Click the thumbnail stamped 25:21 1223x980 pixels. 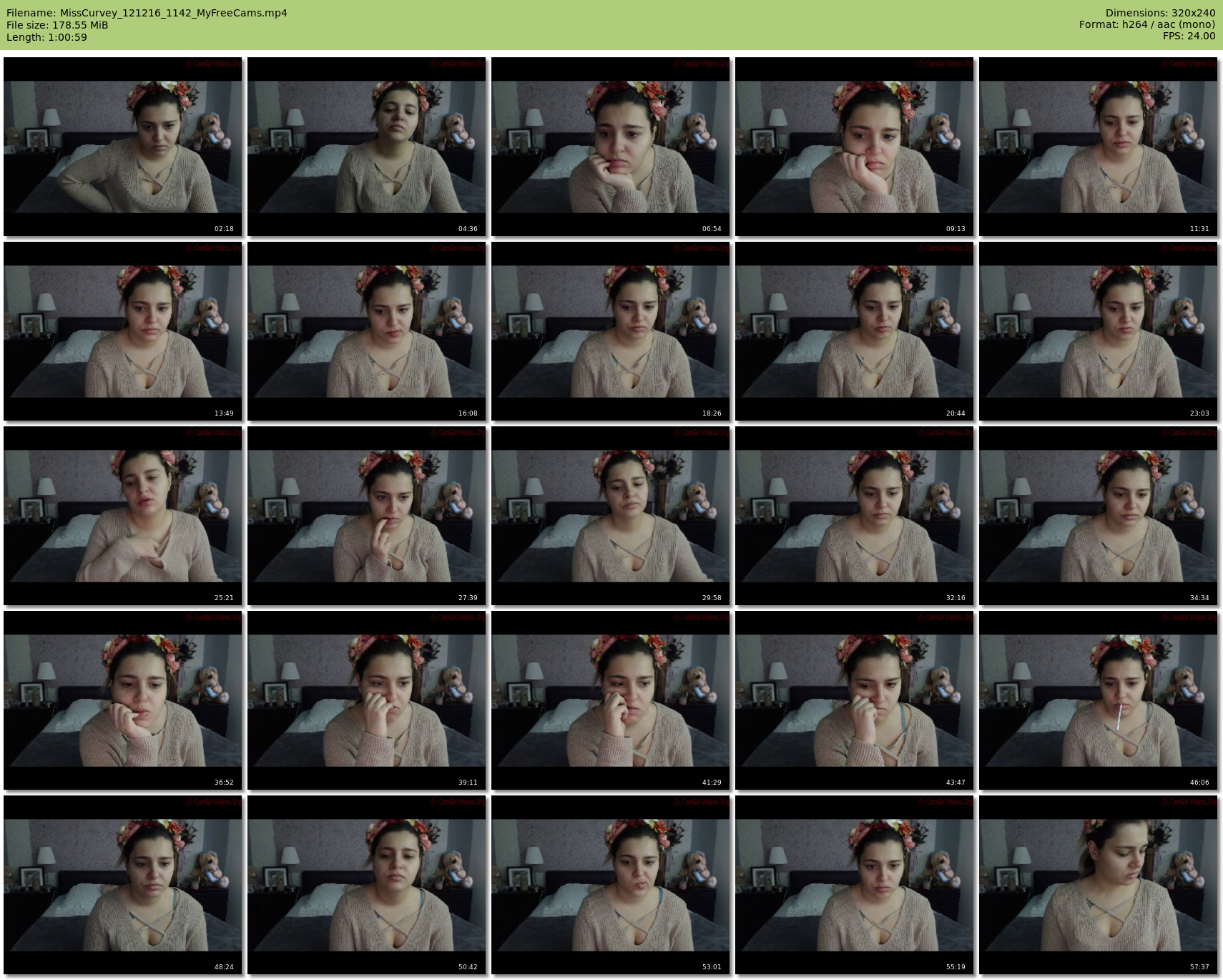(x=123, y=516)
